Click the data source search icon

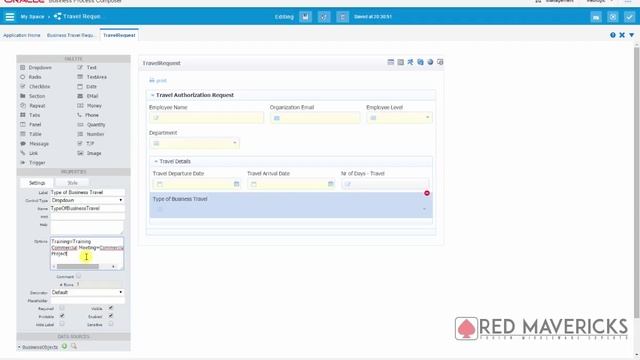(x=74, y=347)
